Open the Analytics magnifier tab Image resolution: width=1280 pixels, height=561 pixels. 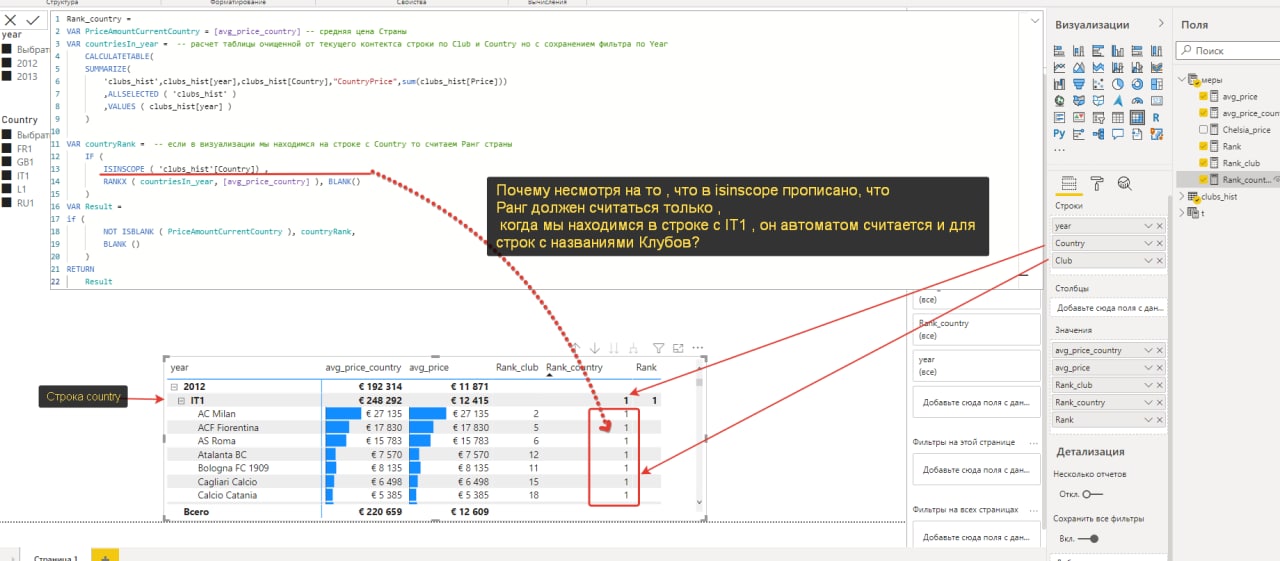(1124, 183)
